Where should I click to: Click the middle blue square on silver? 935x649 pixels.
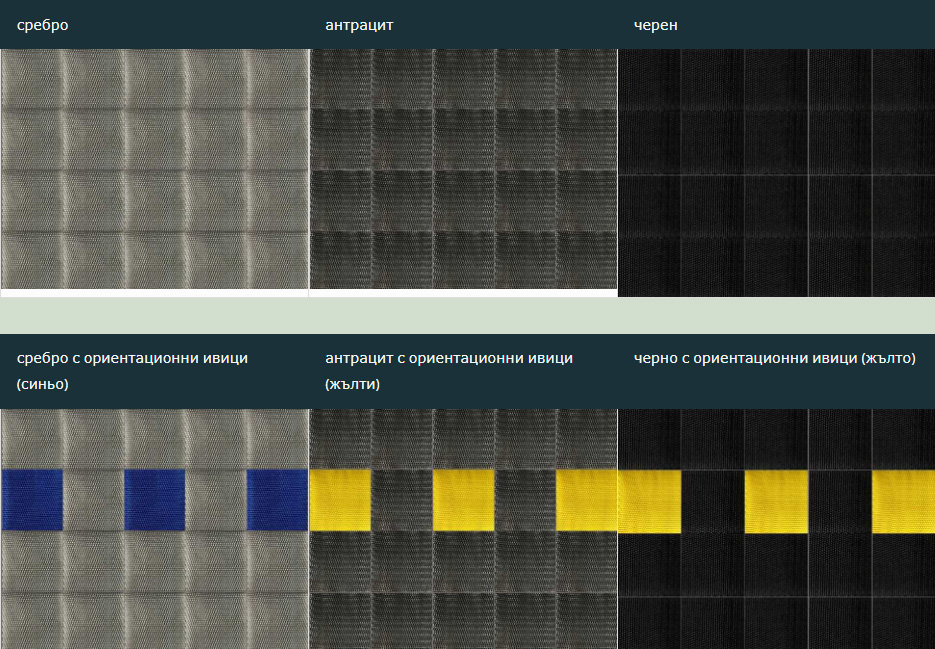pos(154,499)
